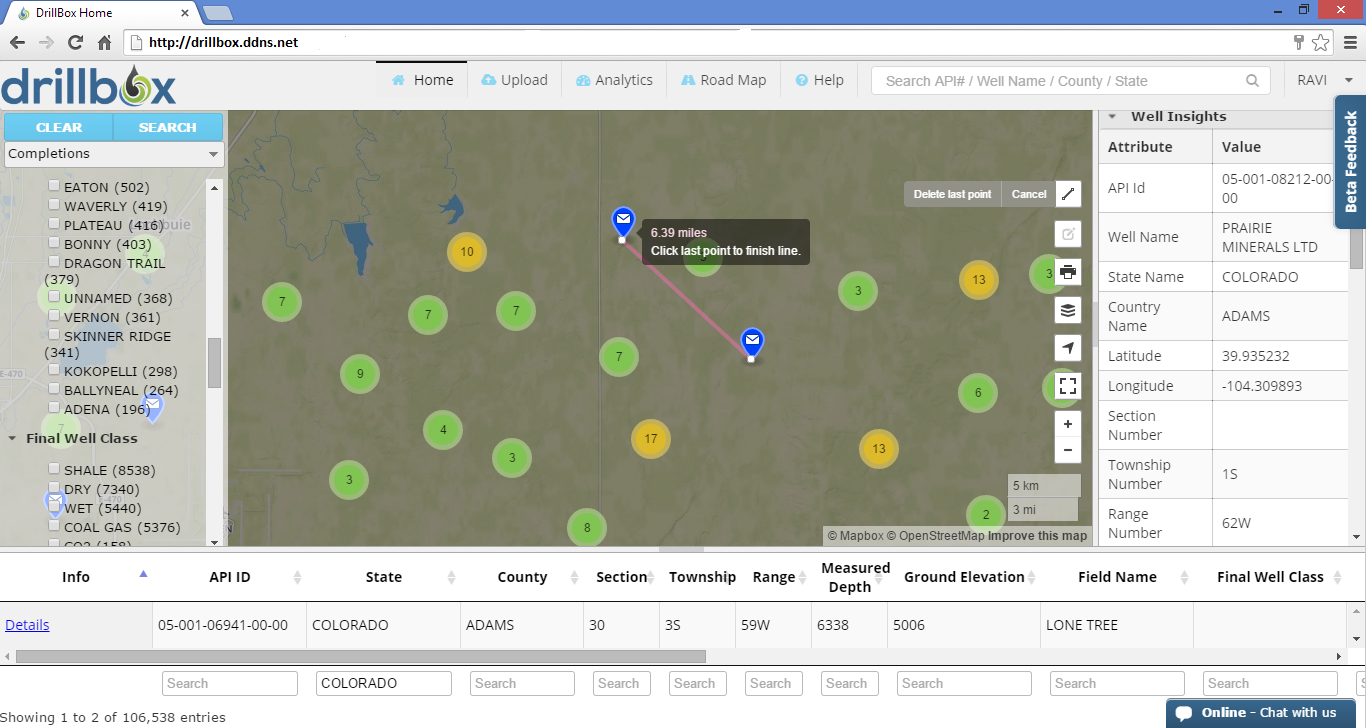Toggle fullscreen map view
The height and width of the screenshot is (728, 1366).
[x=1068, y=386]
